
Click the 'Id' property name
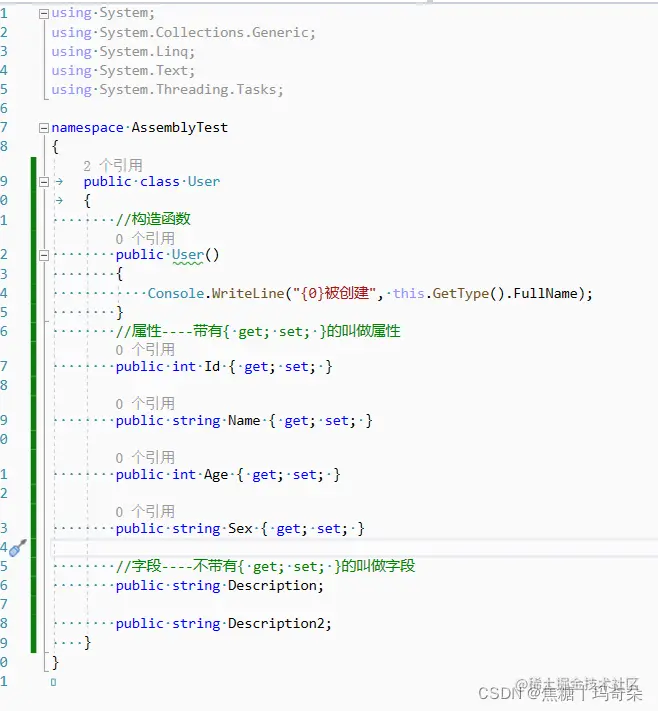(212, 366)
